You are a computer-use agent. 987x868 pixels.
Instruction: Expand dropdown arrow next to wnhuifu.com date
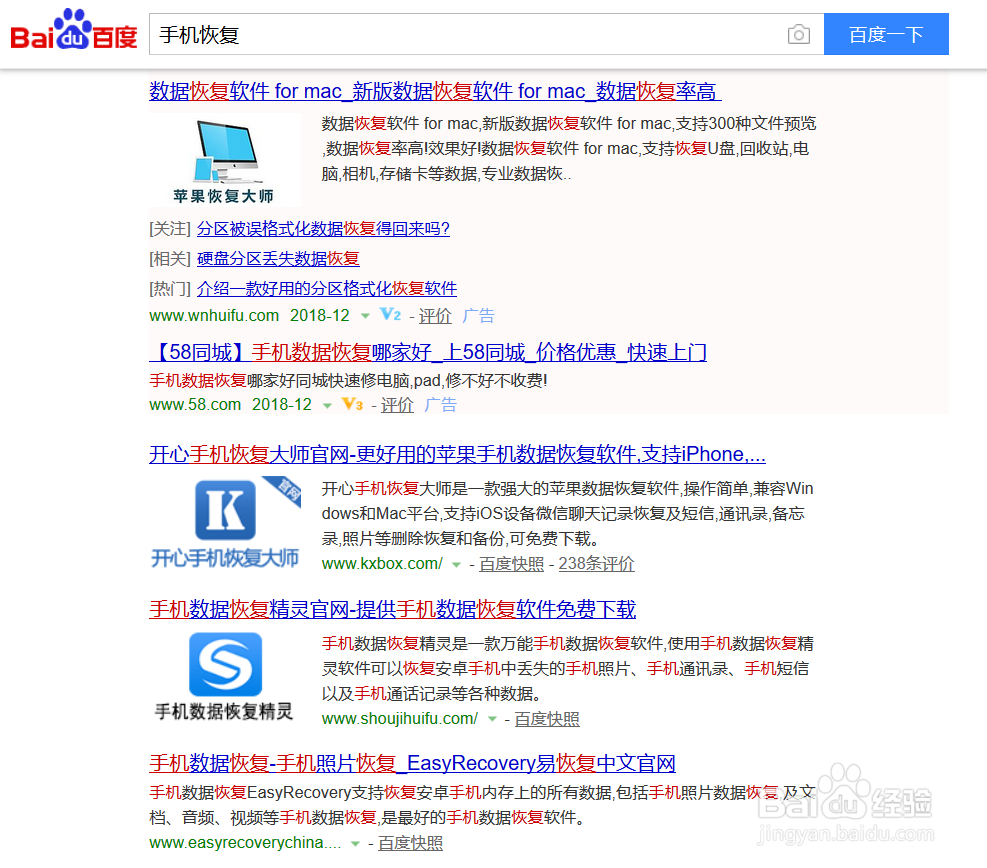[365, 316]
